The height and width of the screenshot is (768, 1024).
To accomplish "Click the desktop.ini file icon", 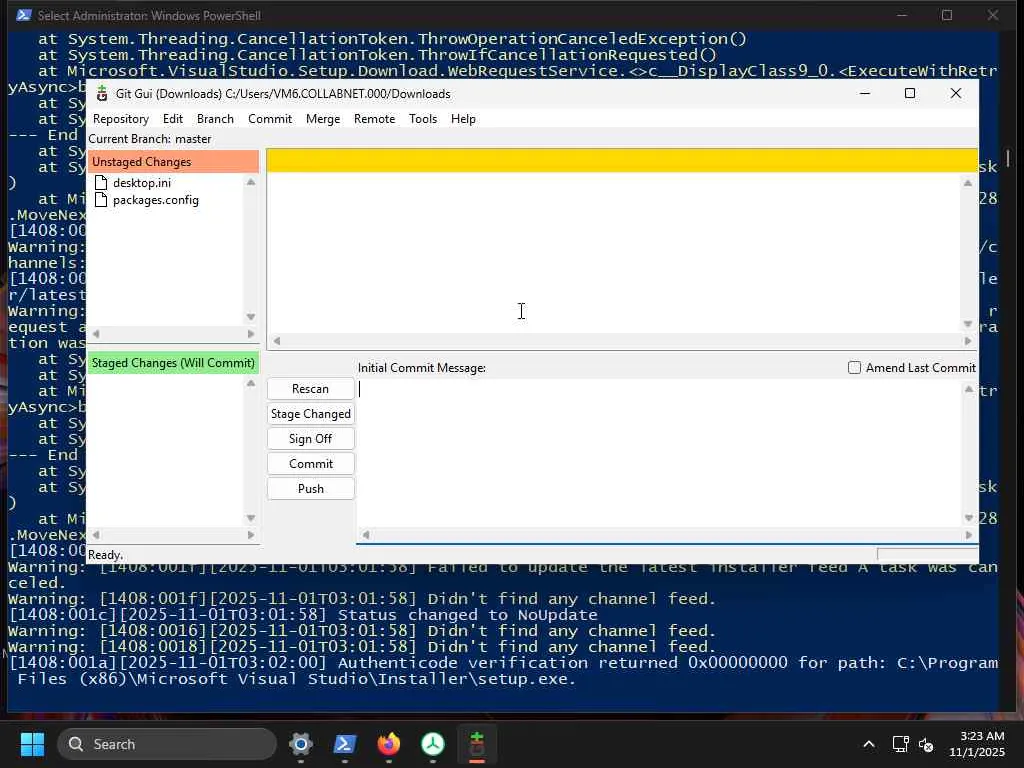I will [101, 182].
